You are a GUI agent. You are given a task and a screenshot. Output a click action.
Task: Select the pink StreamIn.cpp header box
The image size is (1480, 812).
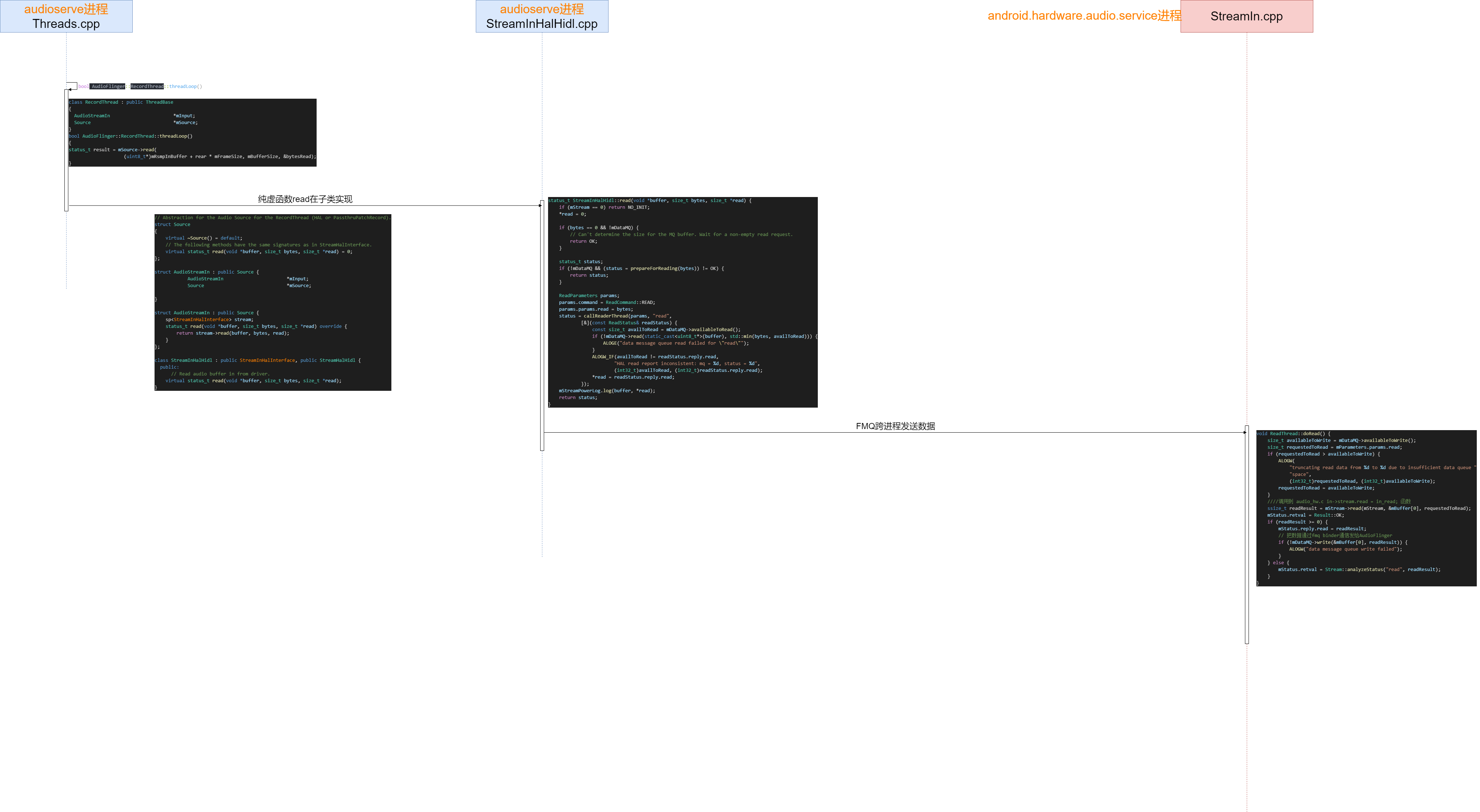pyautogui.click(x=1246, y=16)
